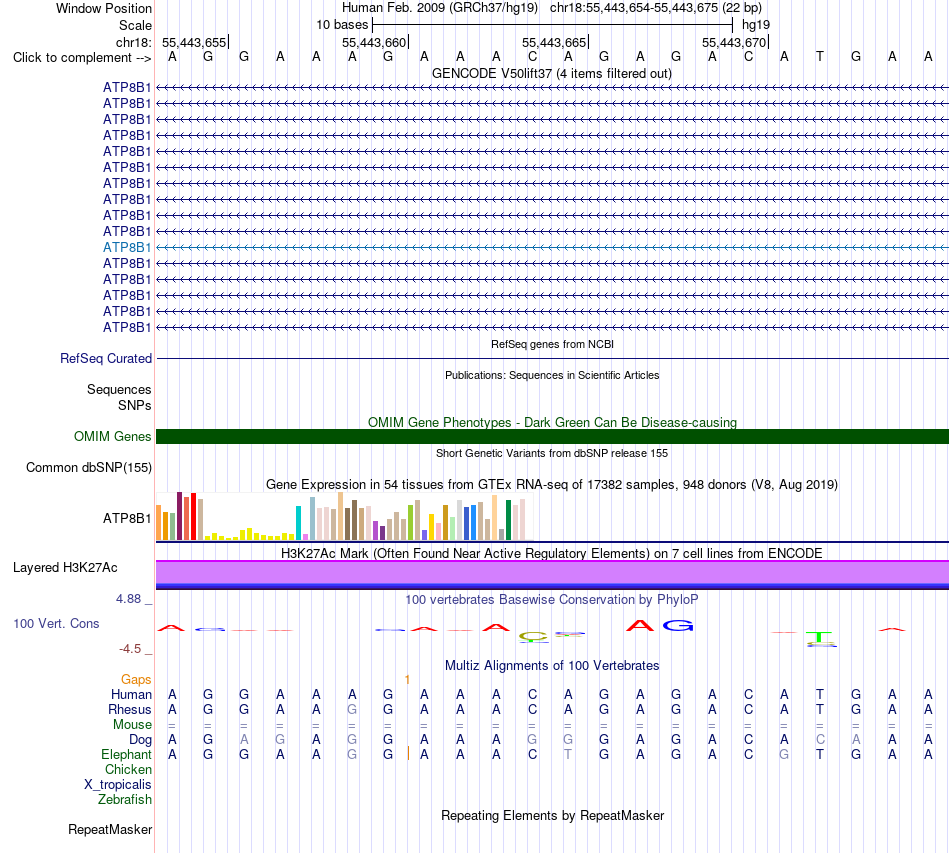Click the orange 'Gaps' label

pyautogui.click(x=136, y=680)
